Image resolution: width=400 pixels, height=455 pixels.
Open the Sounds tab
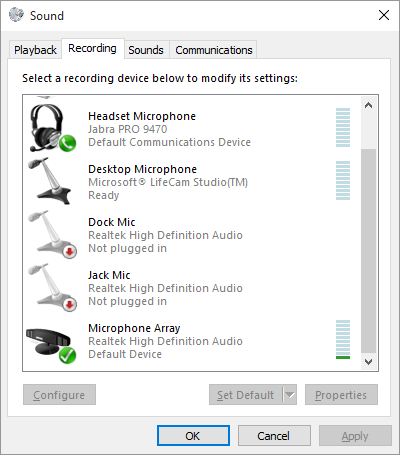pyautogui.click(x=146, y=50)
